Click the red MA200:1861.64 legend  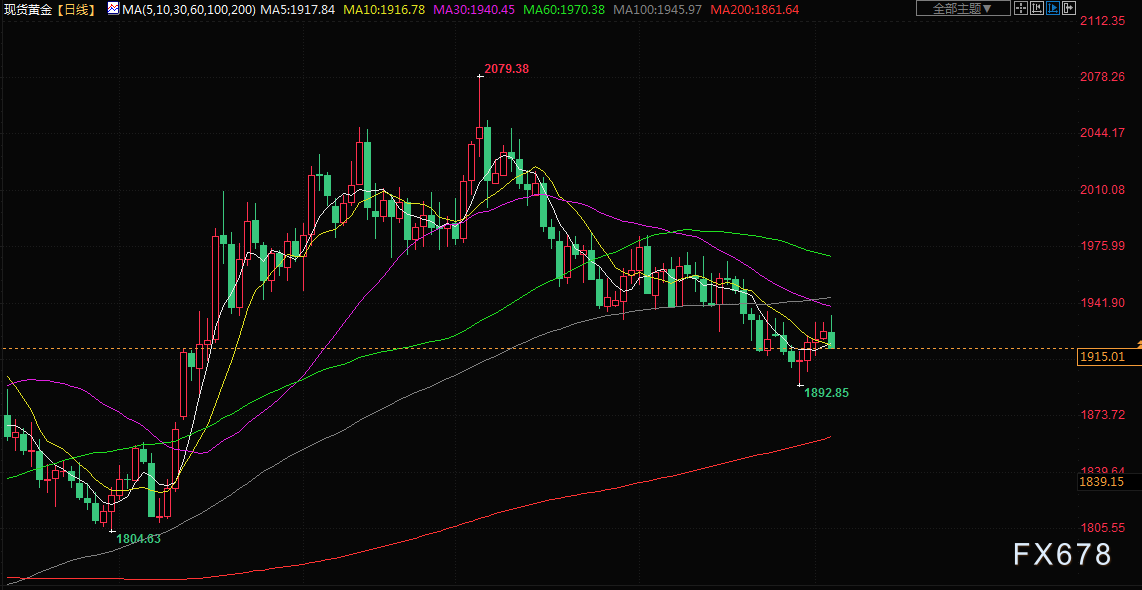pos(754,9)
